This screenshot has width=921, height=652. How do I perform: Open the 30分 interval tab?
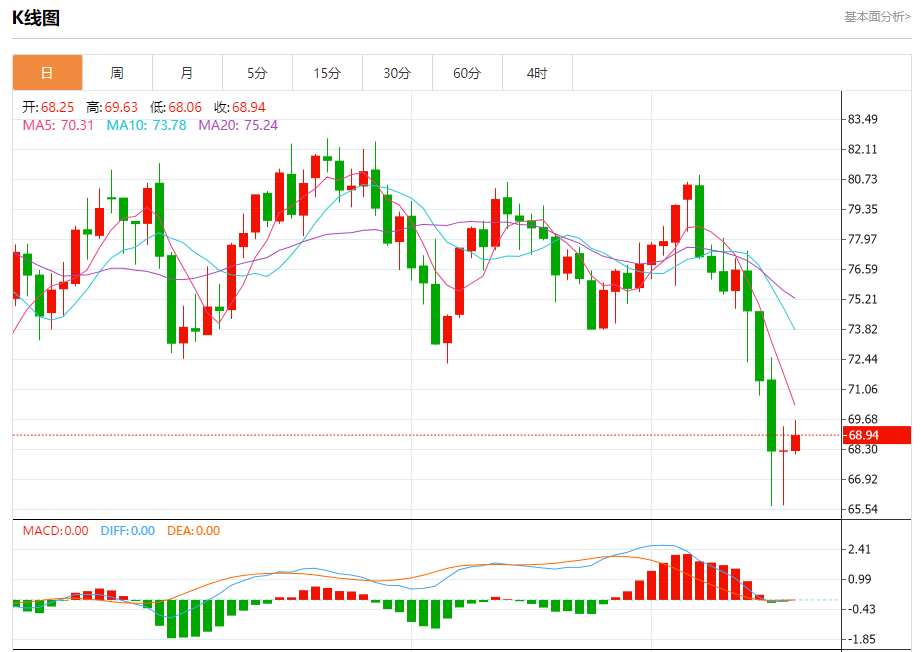point(397,73)
